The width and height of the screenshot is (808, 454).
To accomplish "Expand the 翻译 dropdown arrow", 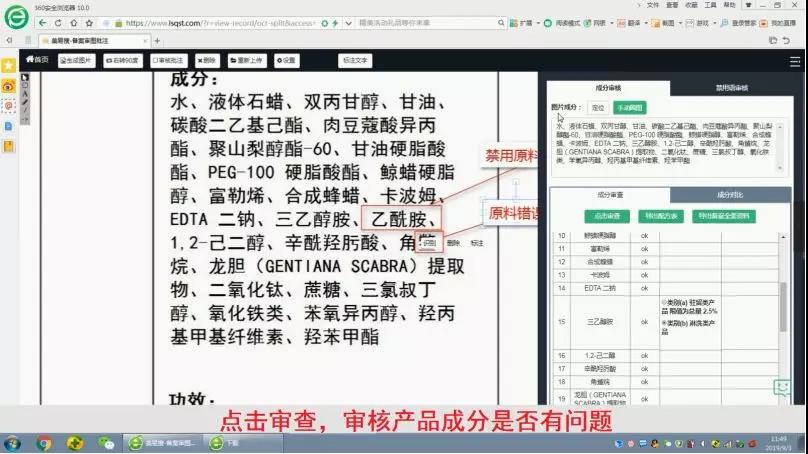I will click(646, 23).
